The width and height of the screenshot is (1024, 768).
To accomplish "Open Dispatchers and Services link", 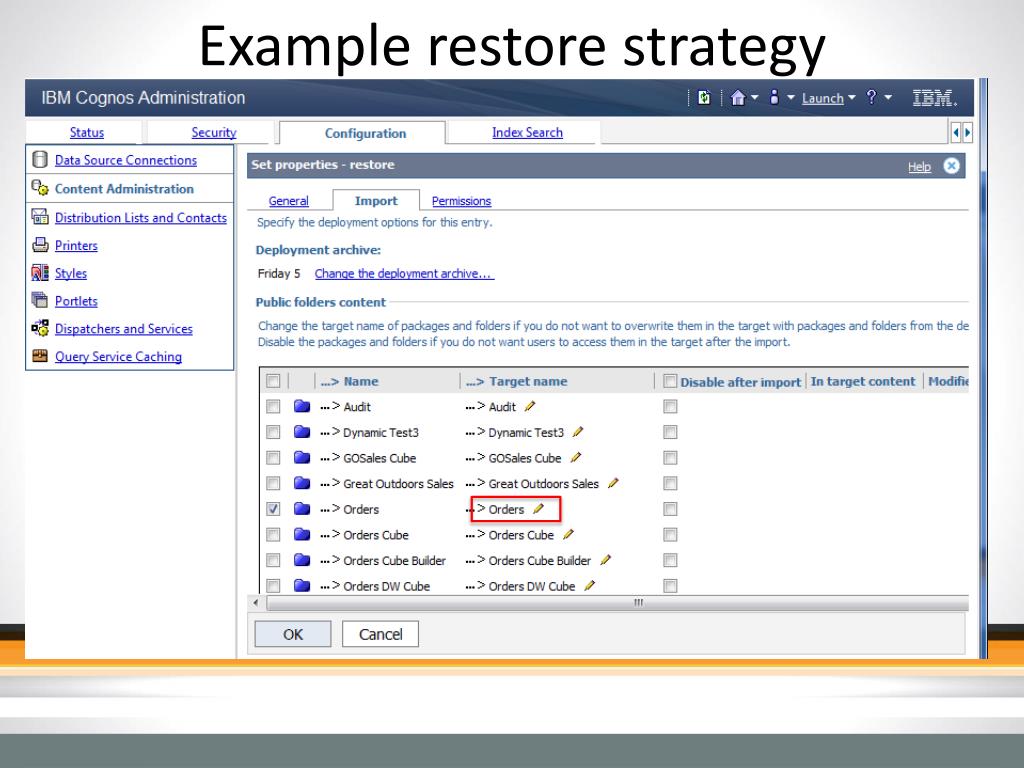I will pos(123,328).
